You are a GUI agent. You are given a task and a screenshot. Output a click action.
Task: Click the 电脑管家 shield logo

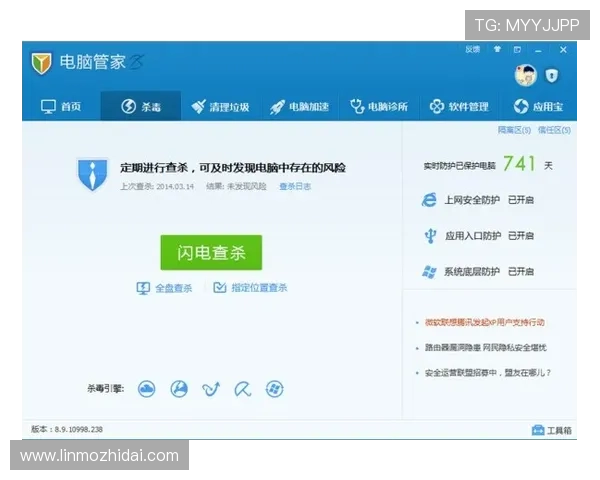[41, 63]
